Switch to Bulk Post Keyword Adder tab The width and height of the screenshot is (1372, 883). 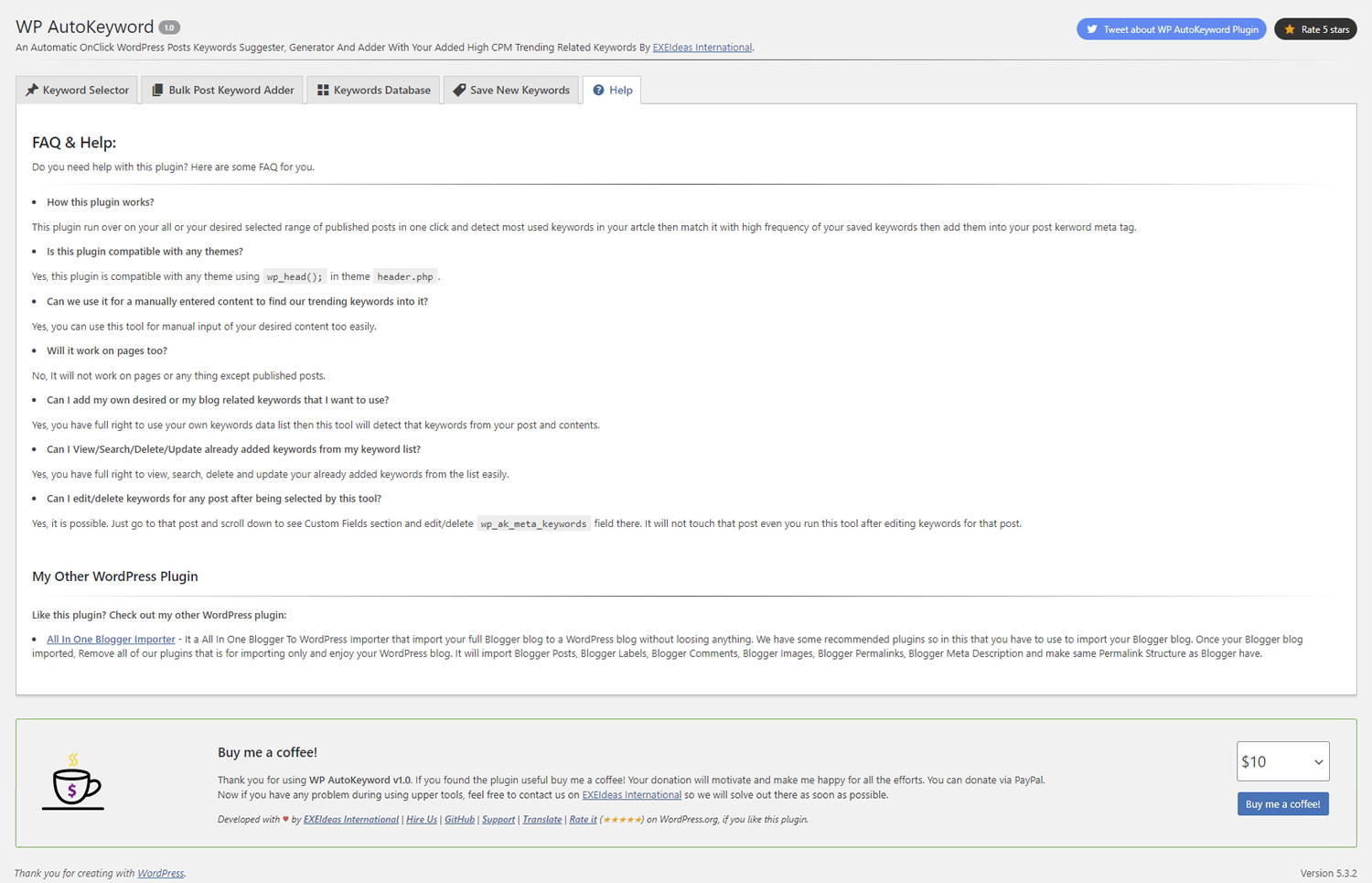[x=222, y=90]
